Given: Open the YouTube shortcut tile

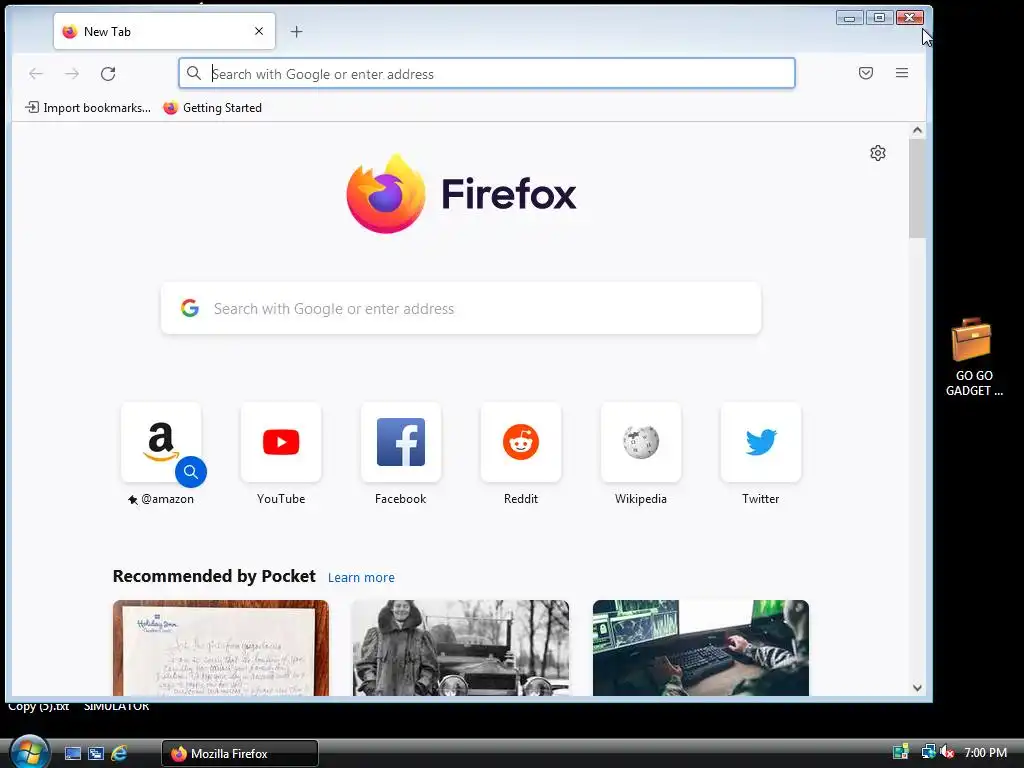Looking at the screenshot, I should (x=281, y=442).
